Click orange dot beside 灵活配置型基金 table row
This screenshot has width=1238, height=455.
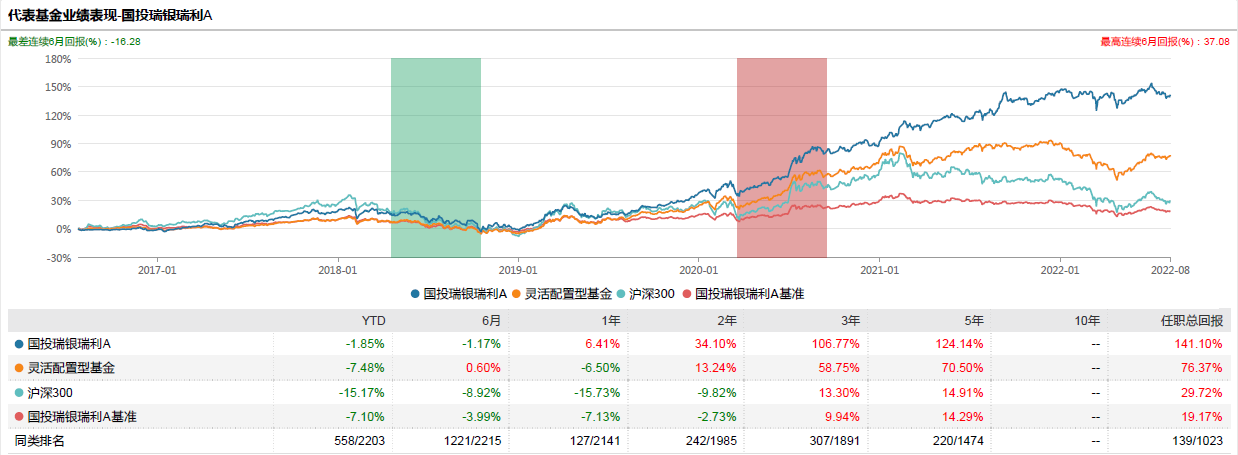(x=19, y=368)
